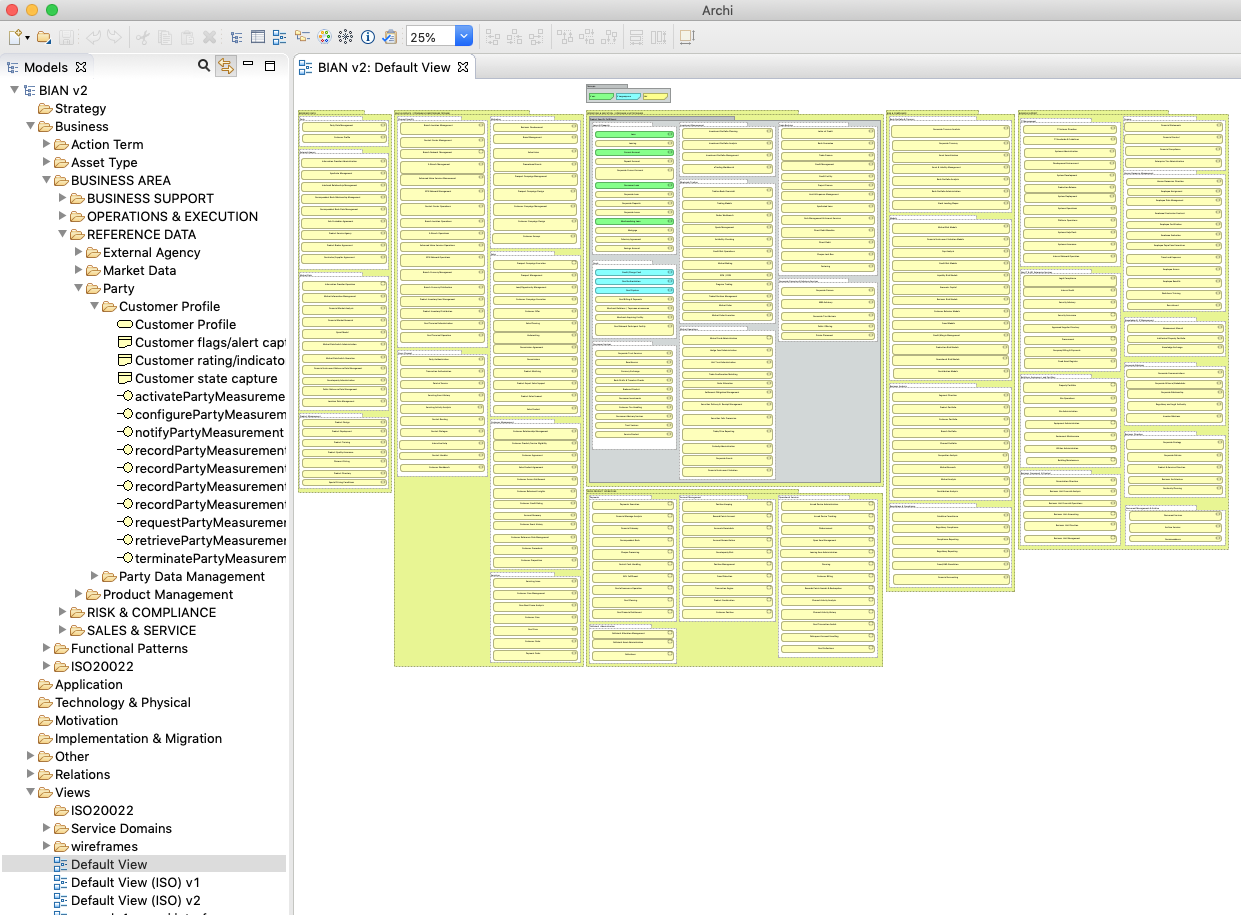Click the Align Right toolbar icon
Image resolution: width=1241 pixels, height=915 pixels.
coord(537,37)
